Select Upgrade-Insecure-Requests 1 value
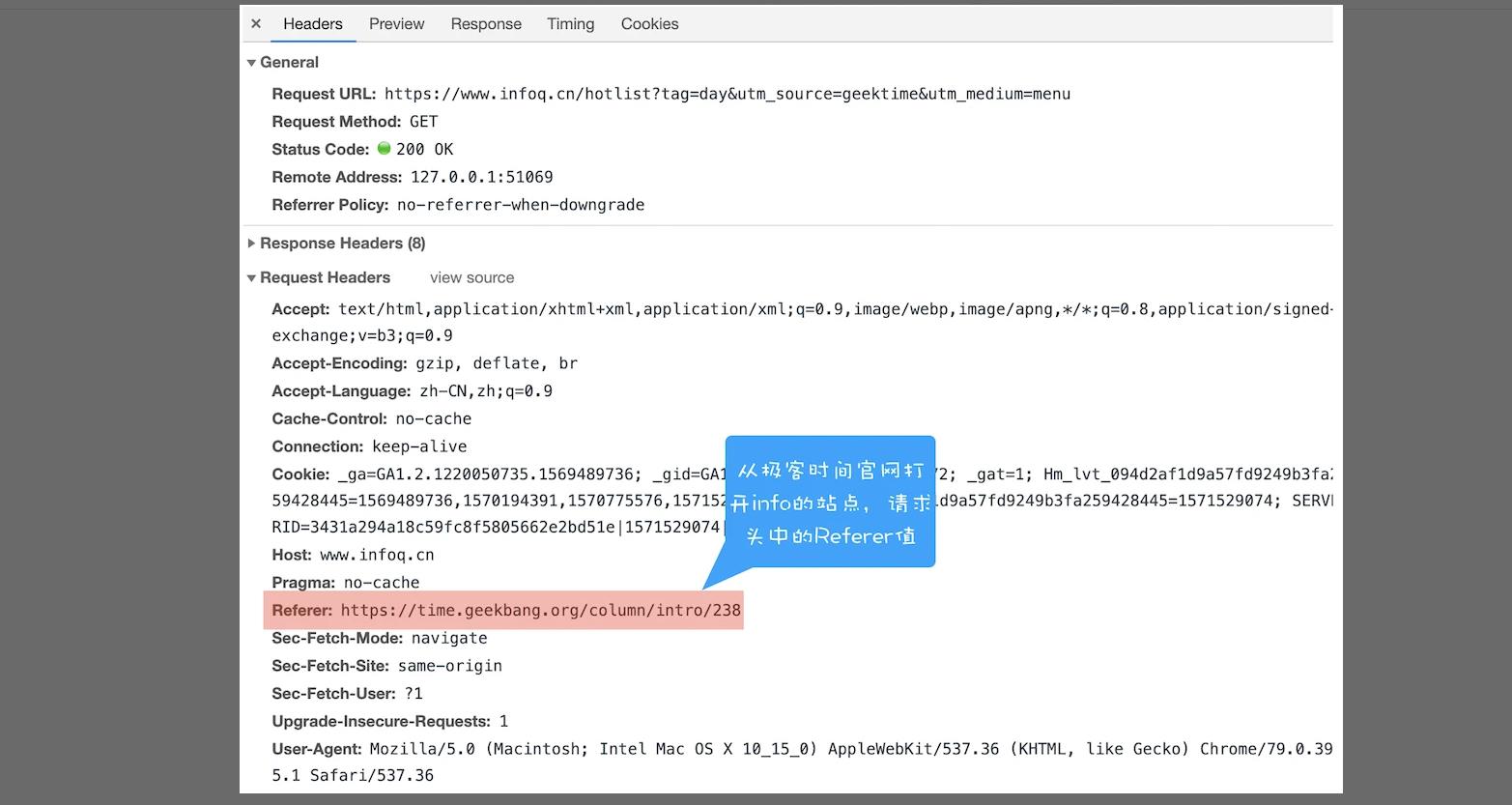This screenshot has width=1512, height=805. 503,722
